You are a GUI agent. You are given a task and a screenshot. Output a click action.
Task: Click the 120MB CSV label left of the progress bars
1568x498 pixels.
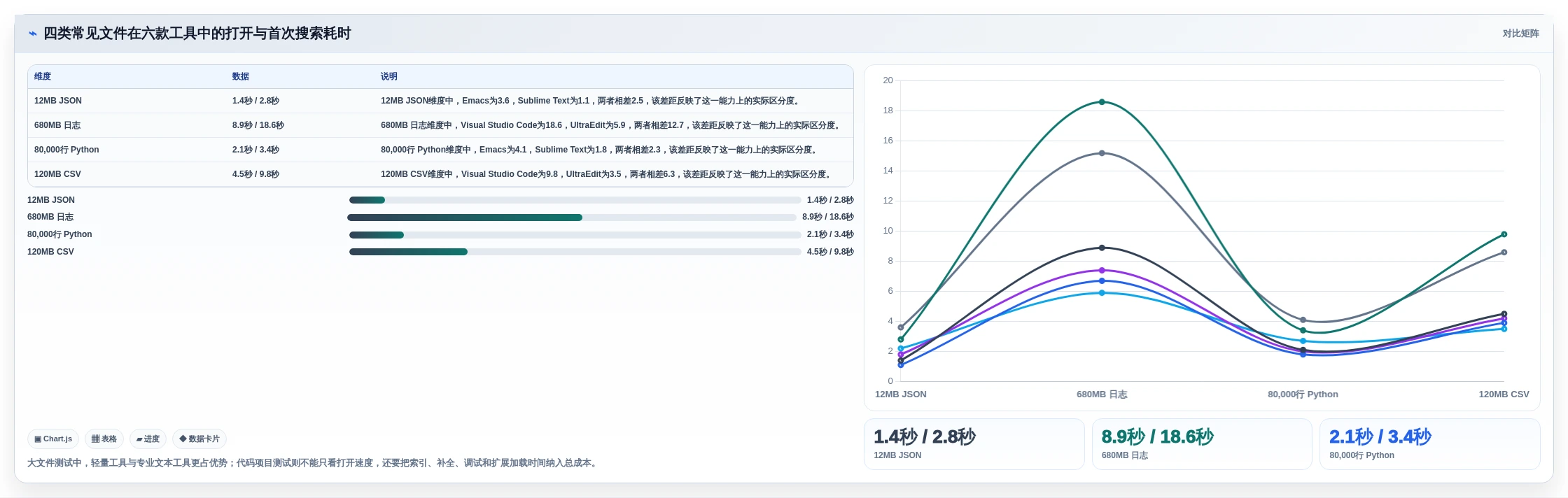[50, 252]
